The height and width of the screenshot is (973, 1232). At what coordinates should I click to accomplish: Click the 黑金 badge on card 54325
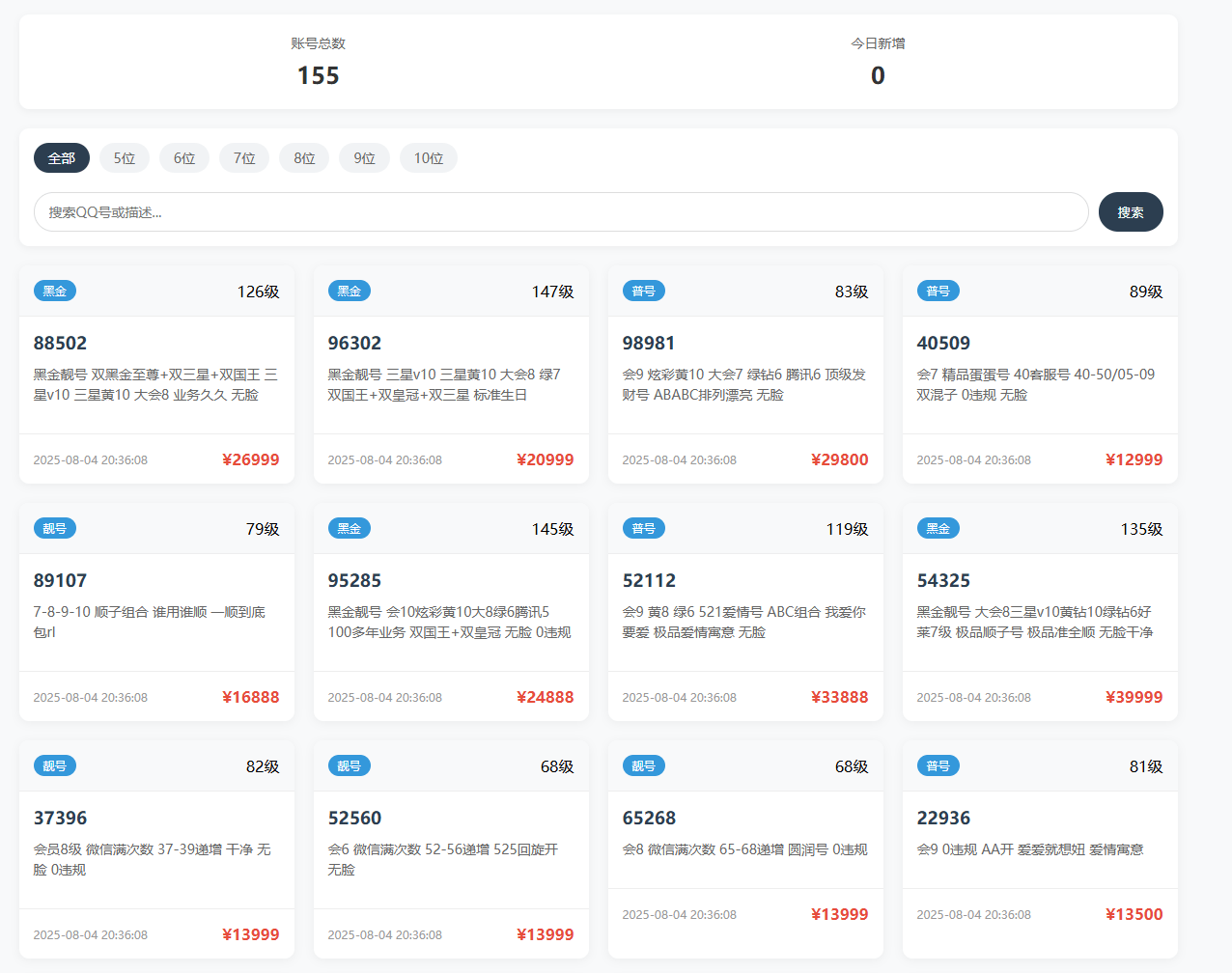click(x=938, y=529)
